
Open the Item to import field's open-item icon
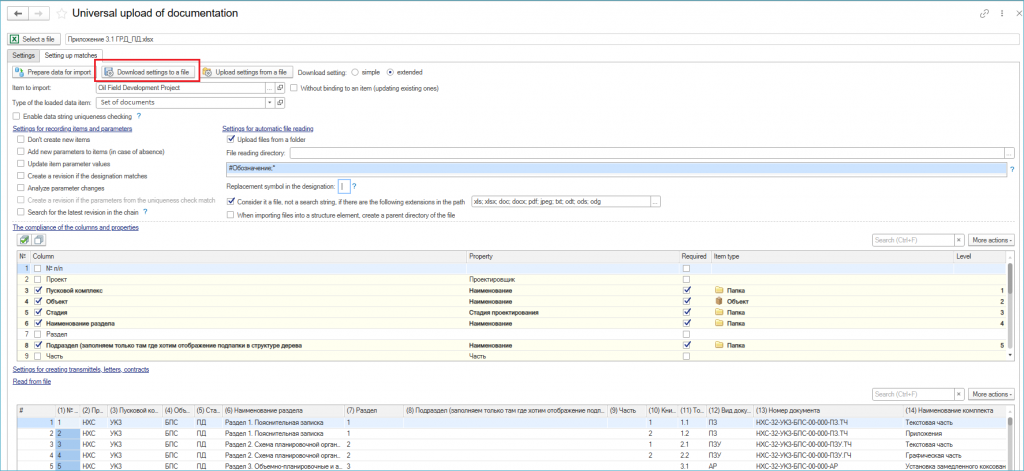pyautogui.click(x=280, y=88)
